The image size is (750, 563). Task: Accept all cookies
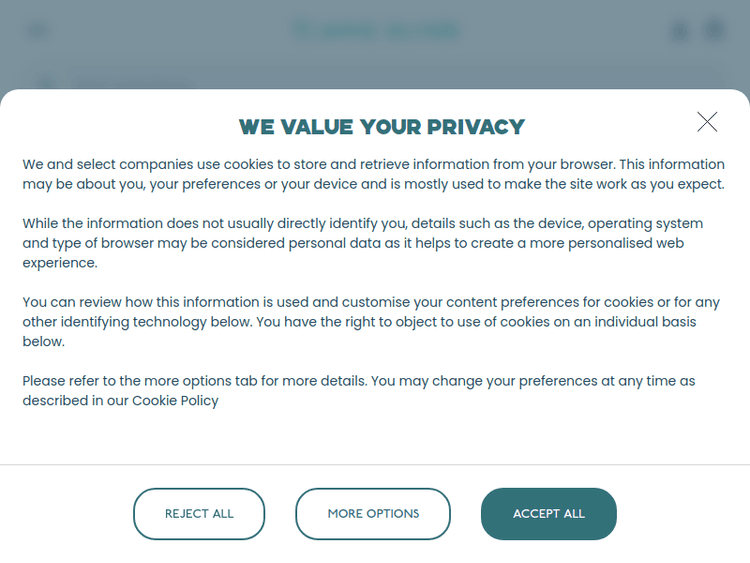(548, 514)
